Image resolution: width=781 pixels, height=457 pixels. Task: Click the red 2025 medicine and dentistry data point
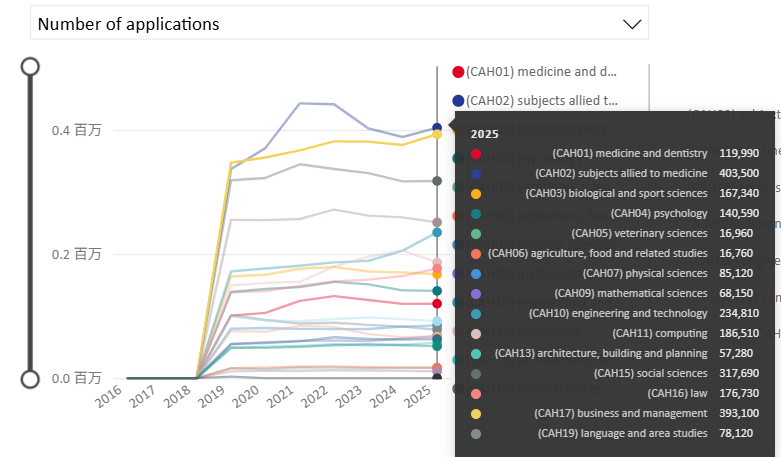pyautogui.click(x=437, y=303)
